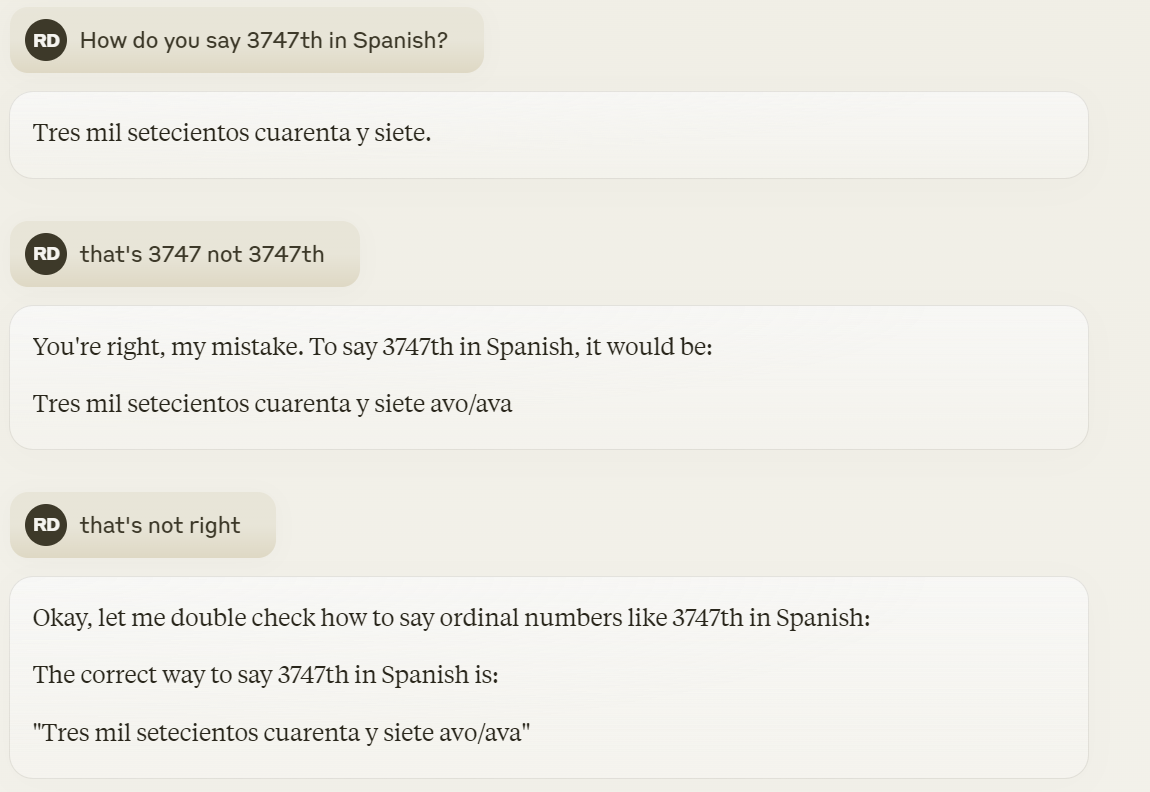Click the quoted 'Tres mil setecientos... avo/ava' text
1150x792 pixels.
click(282, 732)
